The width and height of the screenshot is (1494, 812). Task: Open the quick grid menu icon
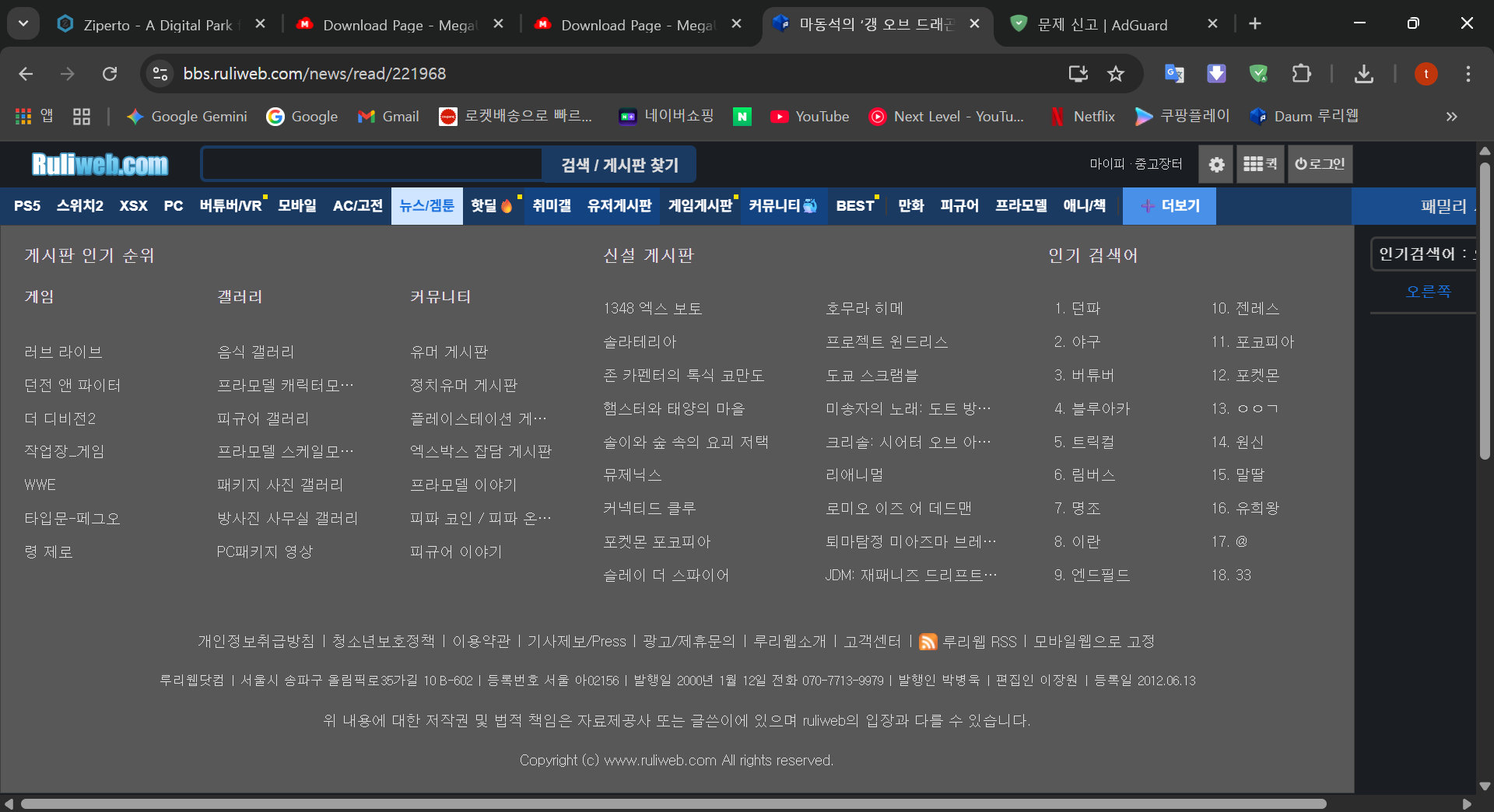(x=1260, y=164)
